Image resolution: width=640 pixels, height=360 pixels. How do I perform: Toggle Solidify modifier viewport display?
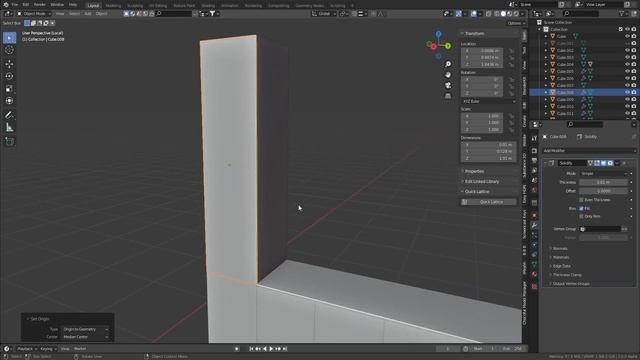[x=604, y=163]
